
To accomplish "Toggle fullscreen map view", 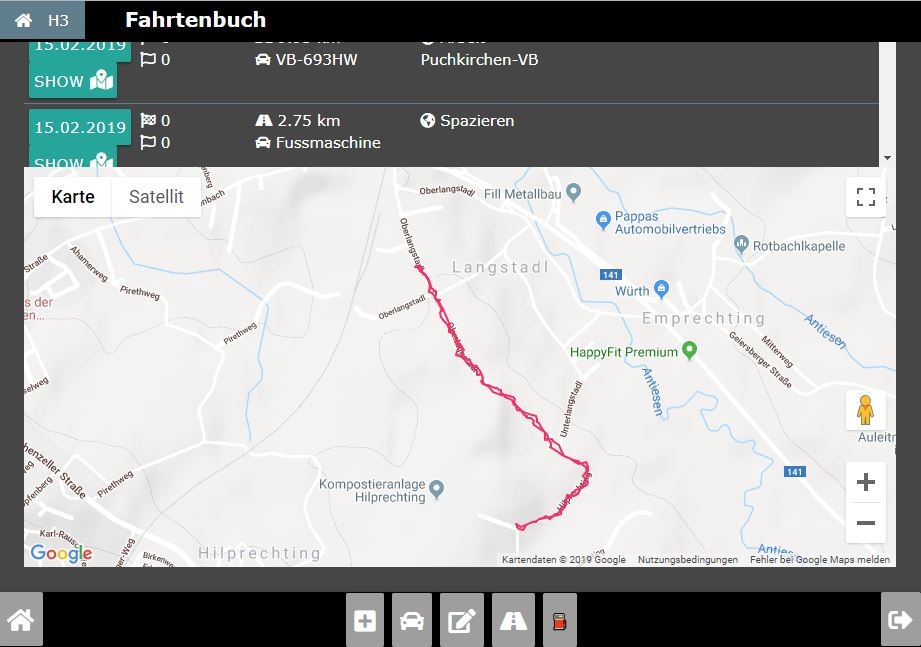I will click(866, 197).
